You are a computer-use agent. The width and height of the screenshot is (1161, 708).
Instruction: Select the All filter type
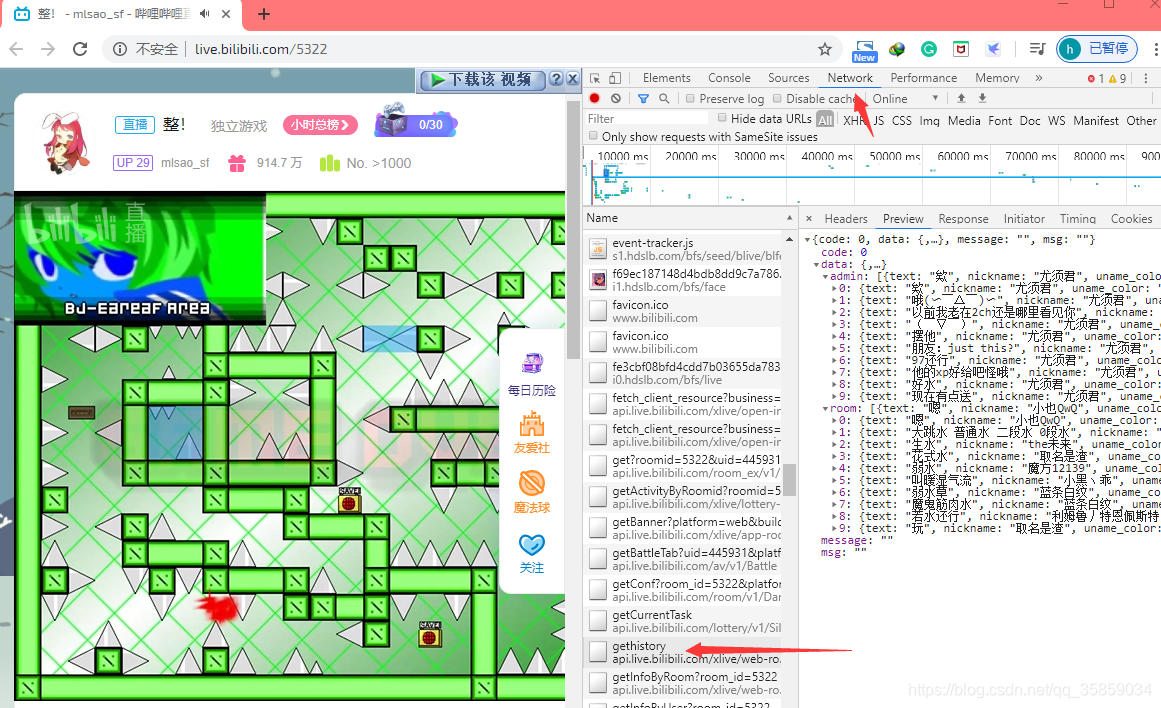[x=825, y=119]
